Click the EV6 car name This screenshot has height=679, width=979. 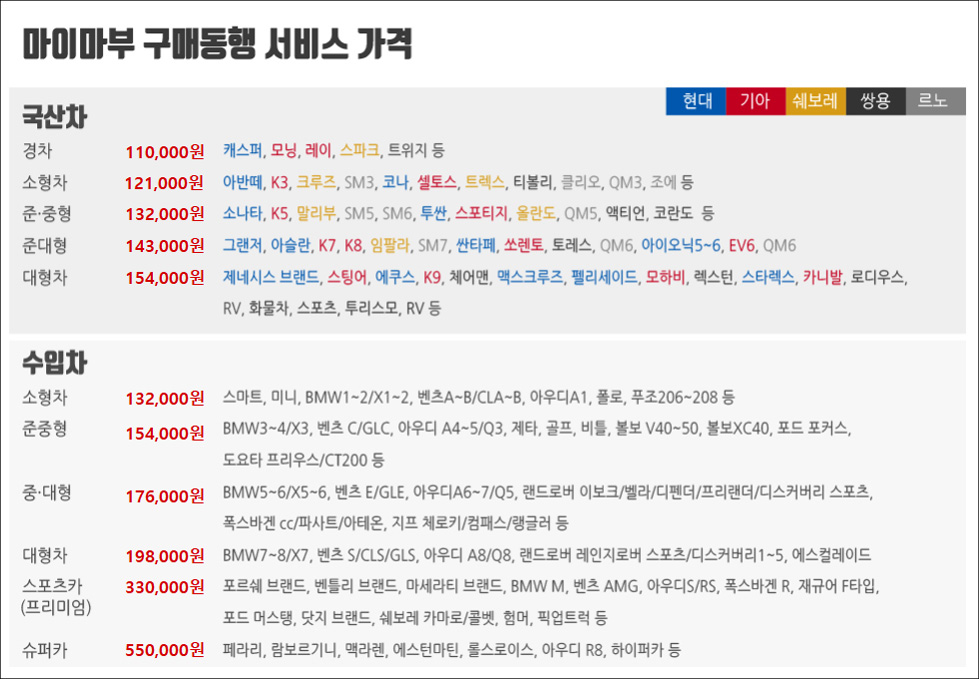click(x=742, y=245)
